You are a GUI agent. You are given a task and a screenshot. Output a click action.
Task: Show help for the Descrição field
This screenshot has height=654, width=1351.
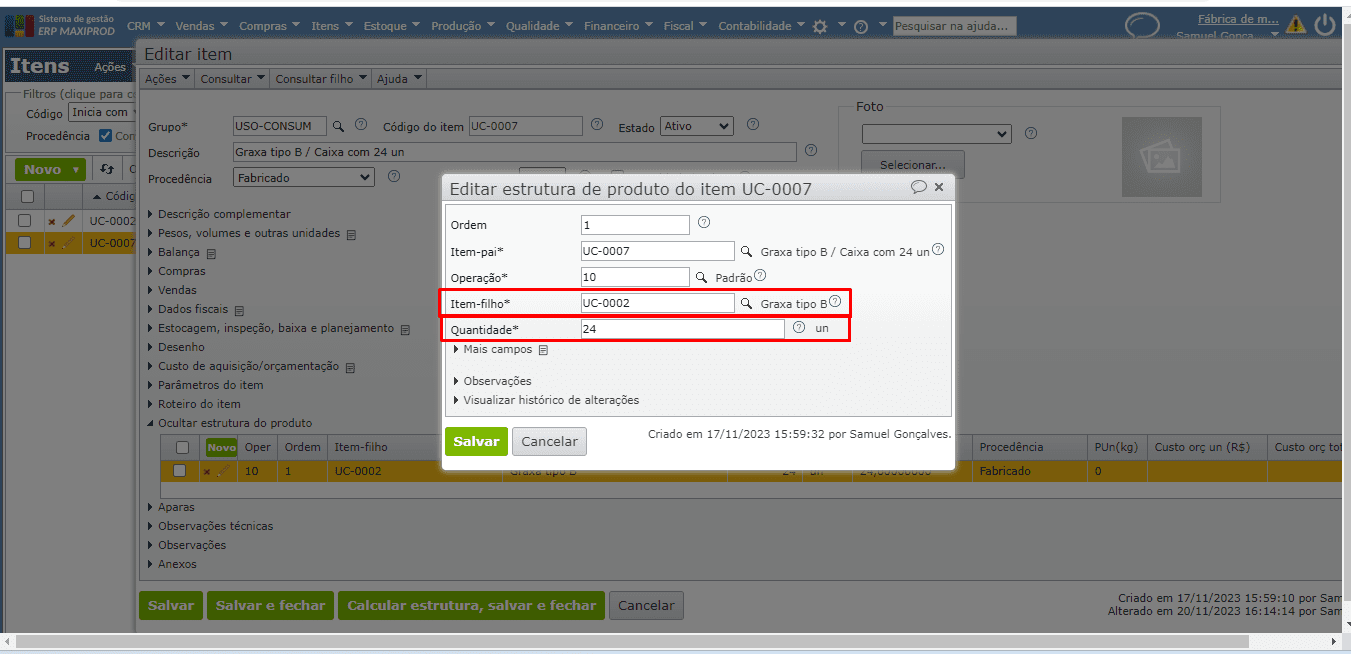tap(810, 151)
